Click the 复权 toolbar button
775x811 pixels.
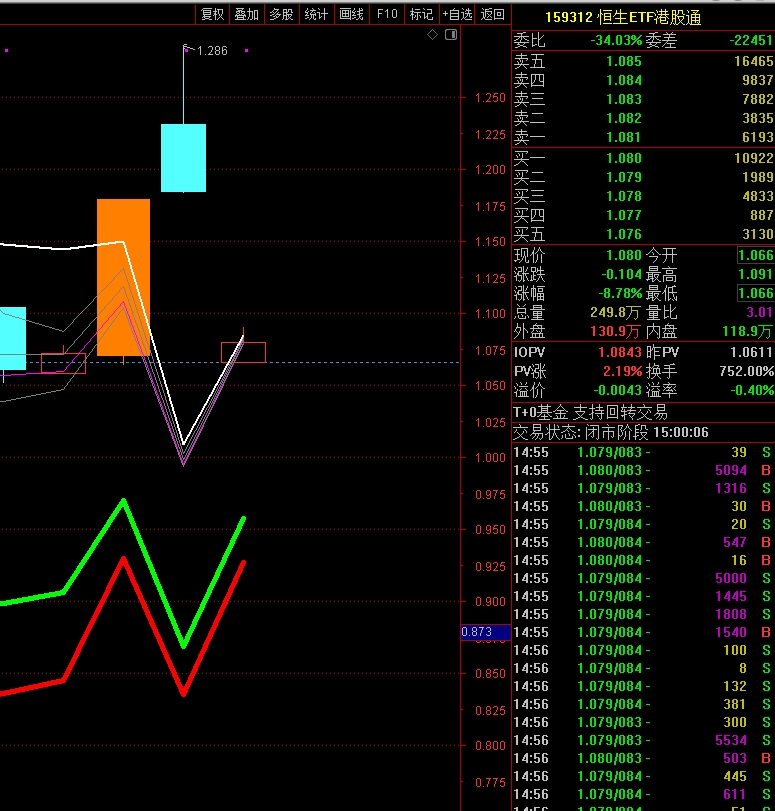coord(212,14)
